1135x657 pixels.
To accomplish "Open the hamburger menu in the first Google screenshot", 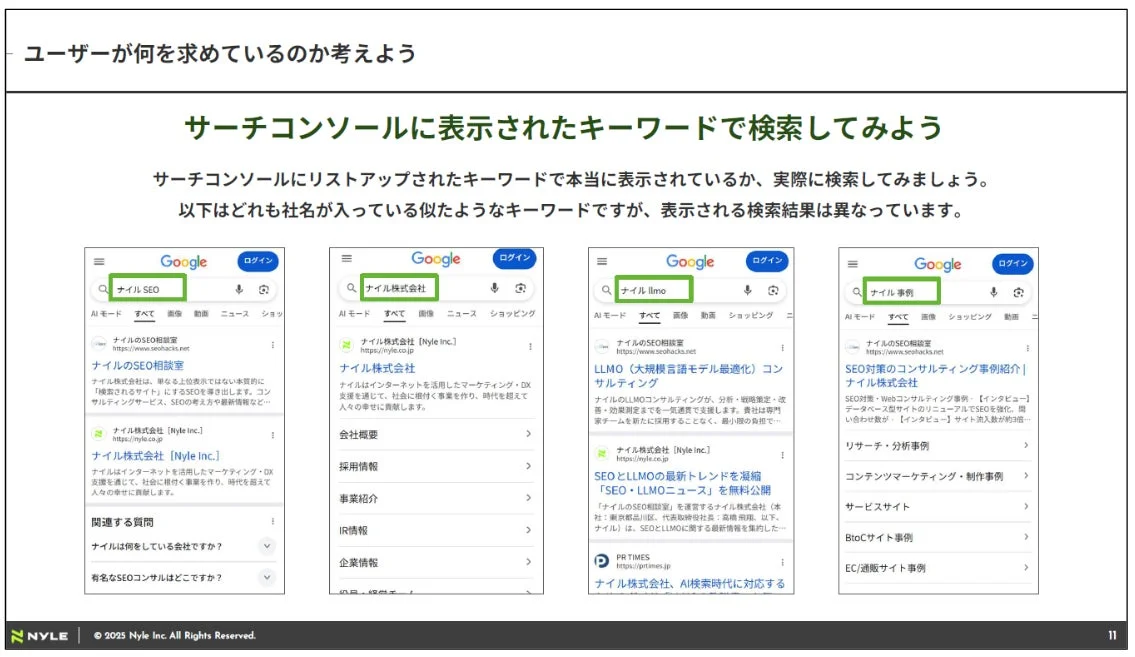I will tap(97, 261).
